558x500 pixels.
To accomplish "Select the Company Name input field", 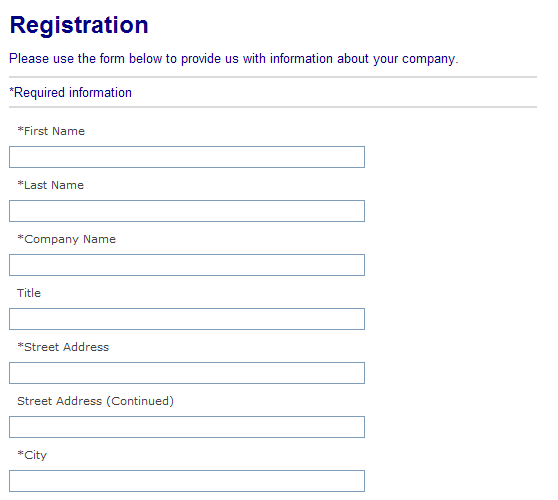I will [x=187, y=265].
